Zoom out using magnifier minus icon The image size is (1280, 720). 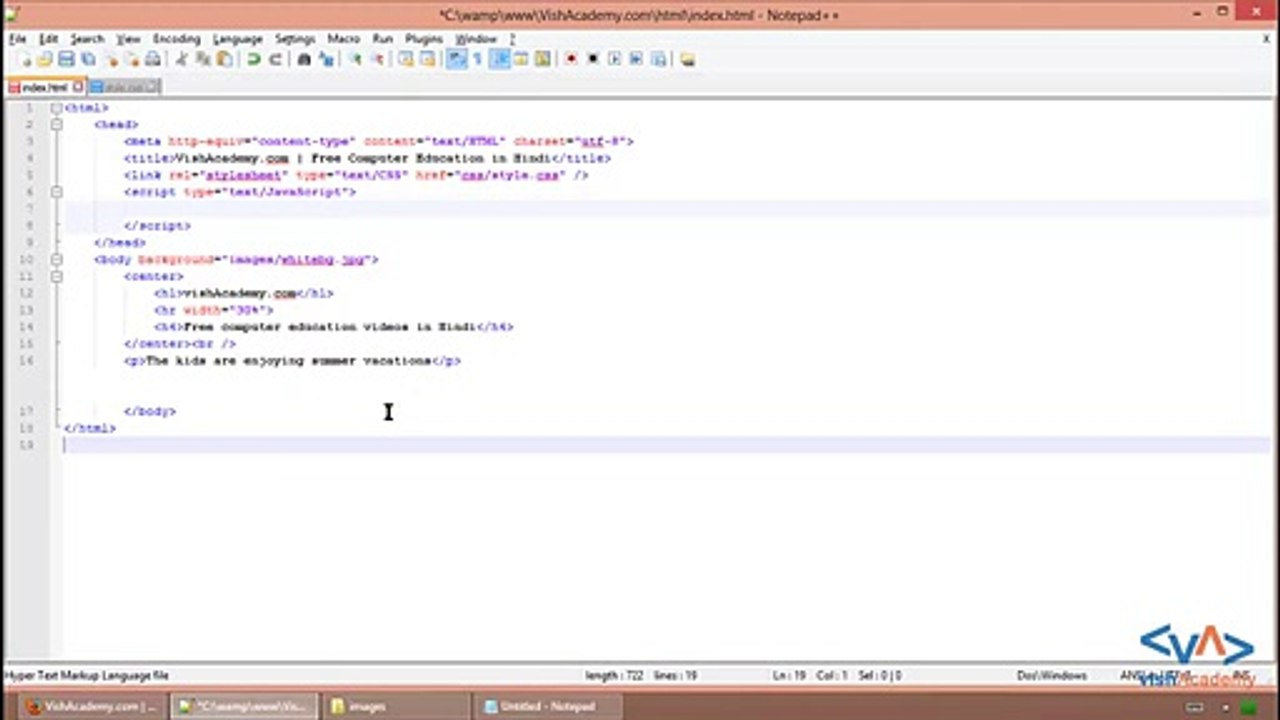coord(377,59)
